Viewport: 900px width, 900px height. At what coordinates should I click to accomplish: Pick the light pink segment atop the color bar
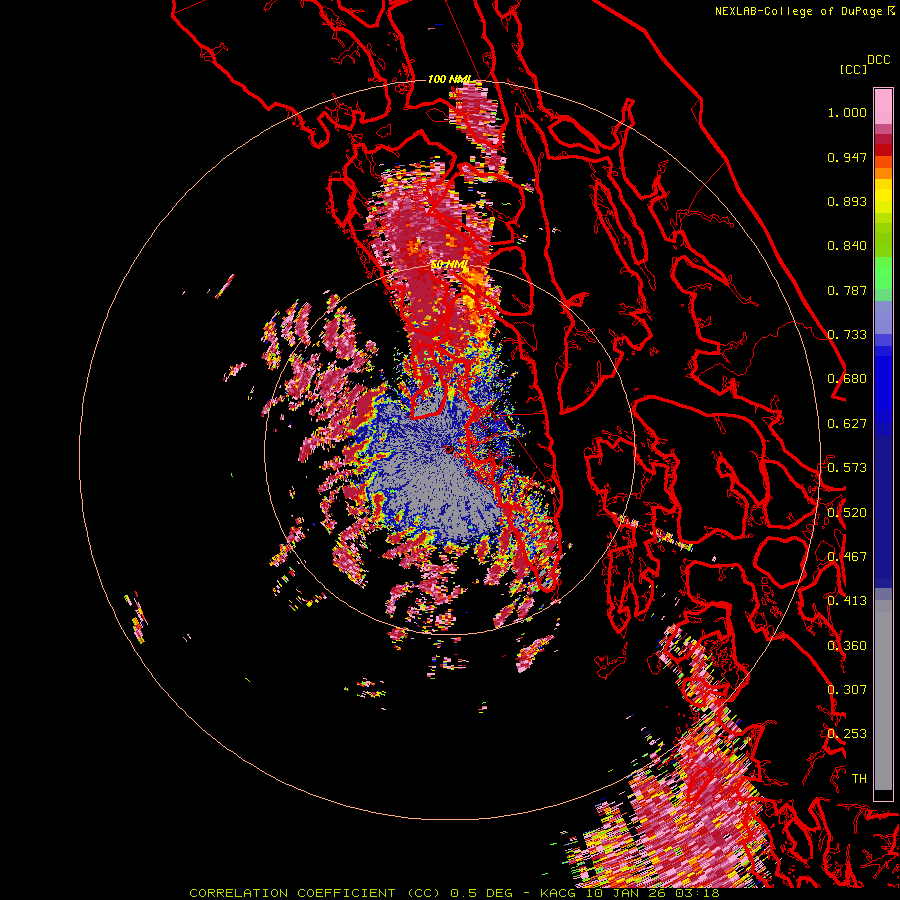(883, 107)
